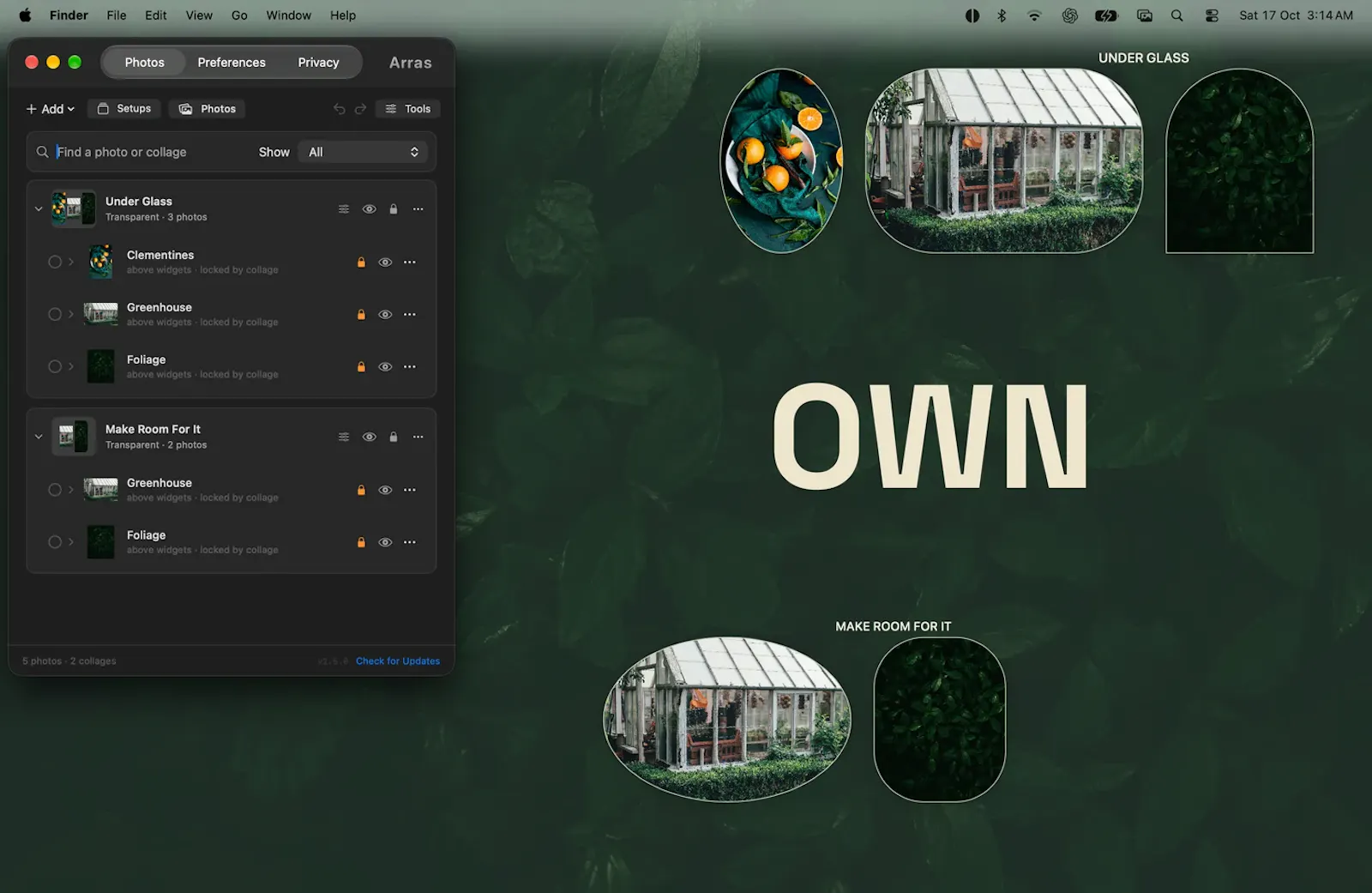Open more options for Under Glass Foliage

coord(410,367)
